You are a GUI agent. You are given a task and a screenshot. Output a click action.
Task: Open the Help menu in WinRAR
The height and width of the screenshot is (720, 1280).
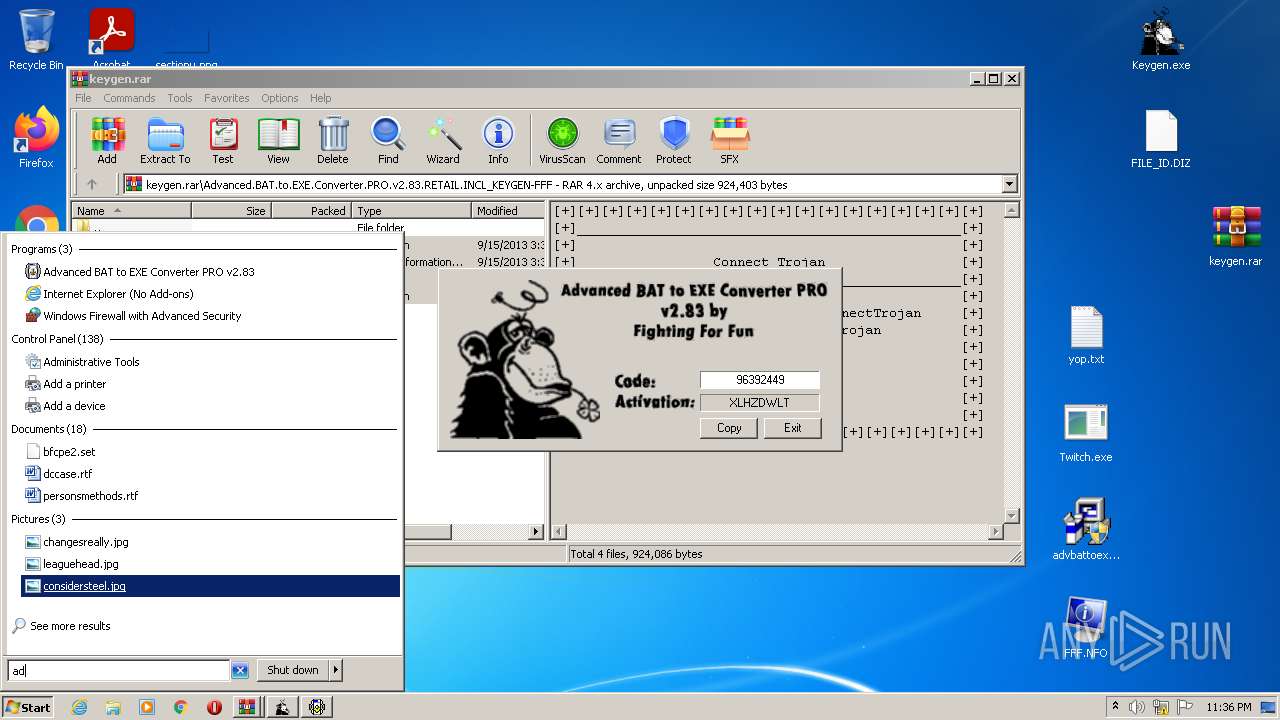pyautogui.click(x=320, y=98)
